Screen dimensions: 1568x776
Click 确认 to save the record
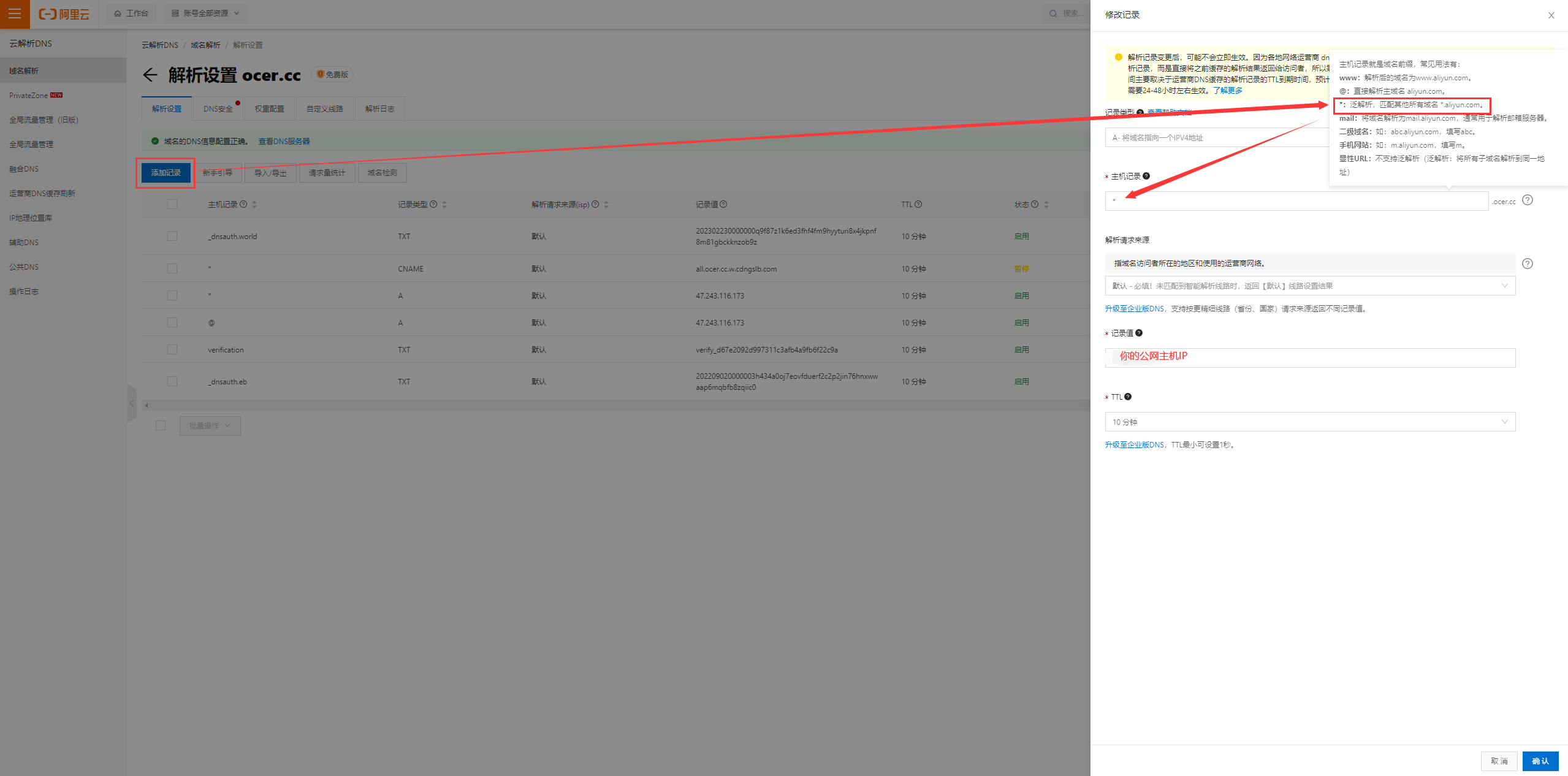click(1540, 761)
